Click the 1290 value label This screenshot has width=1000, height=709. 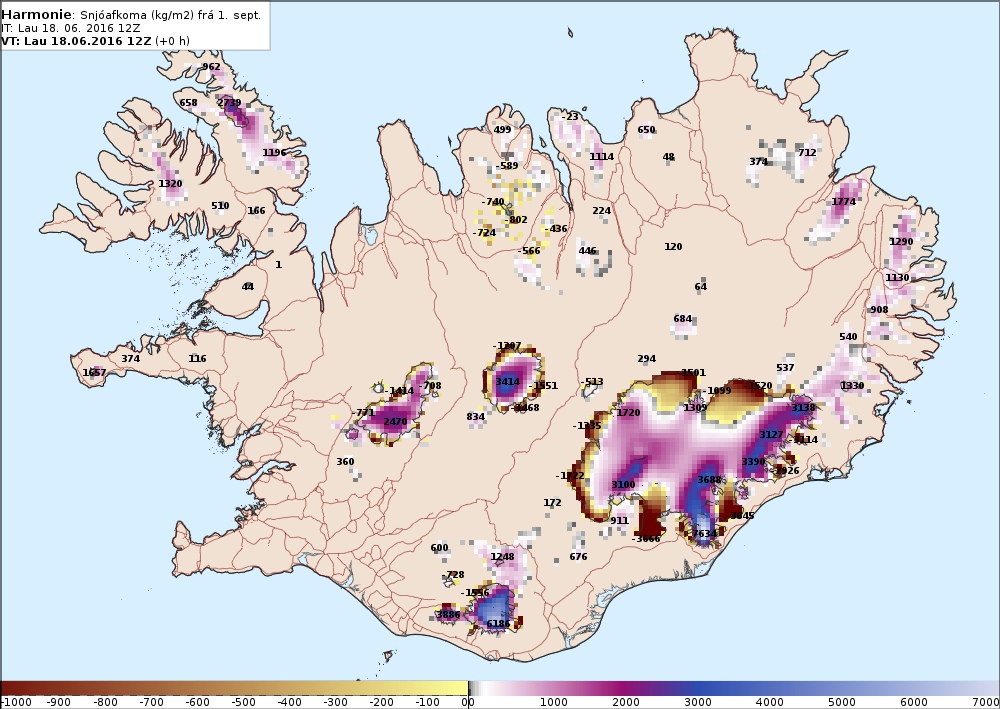coord(901,242)
